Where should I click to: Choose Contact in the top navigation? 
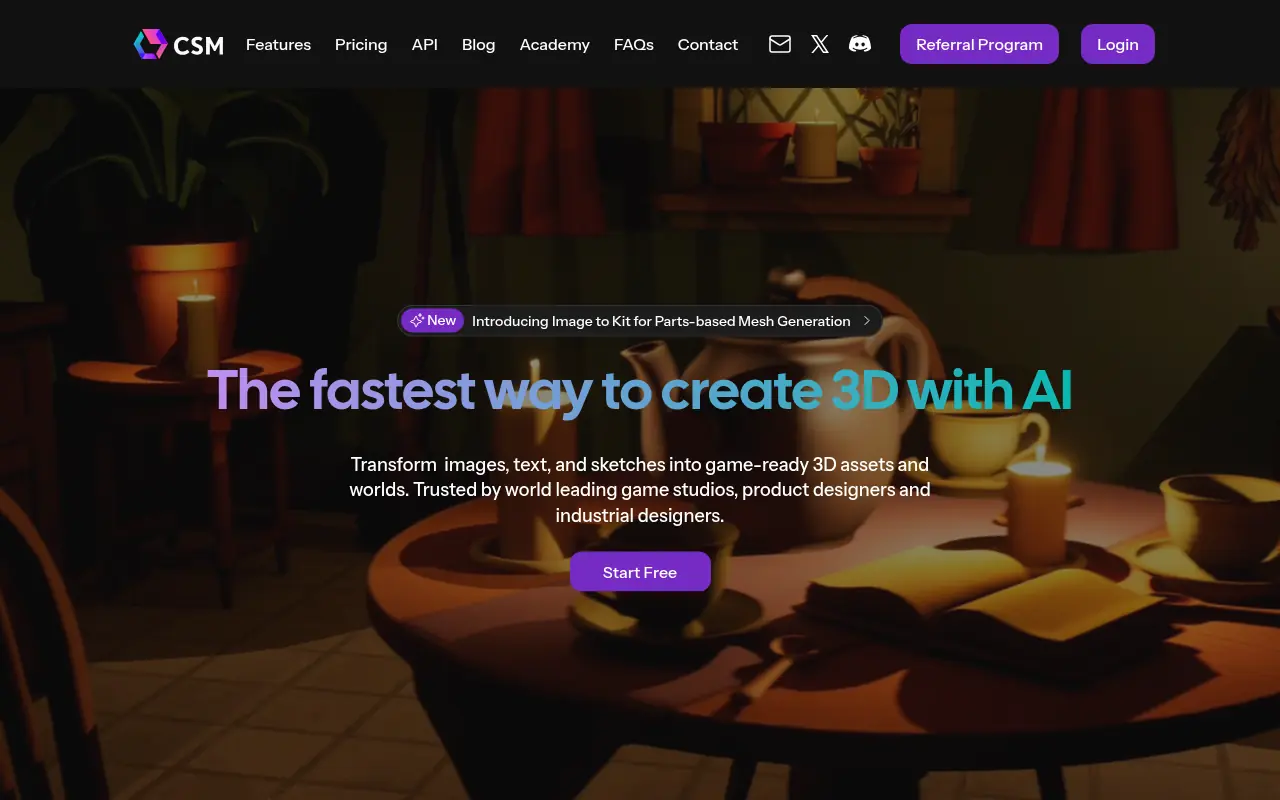click(x=707, y=45)
